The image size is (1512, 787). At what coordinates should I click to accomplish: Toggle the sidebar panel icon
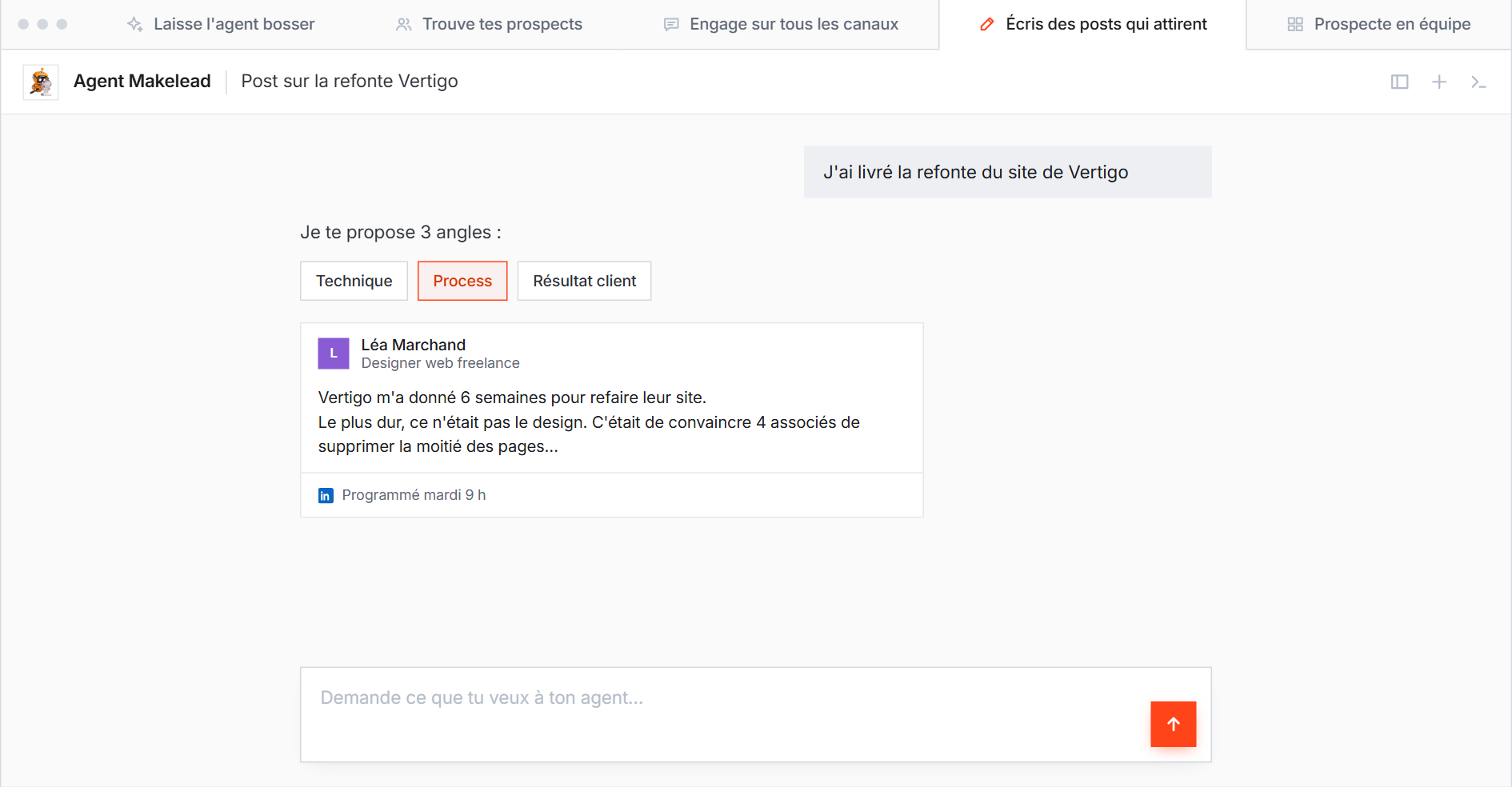1399,82
